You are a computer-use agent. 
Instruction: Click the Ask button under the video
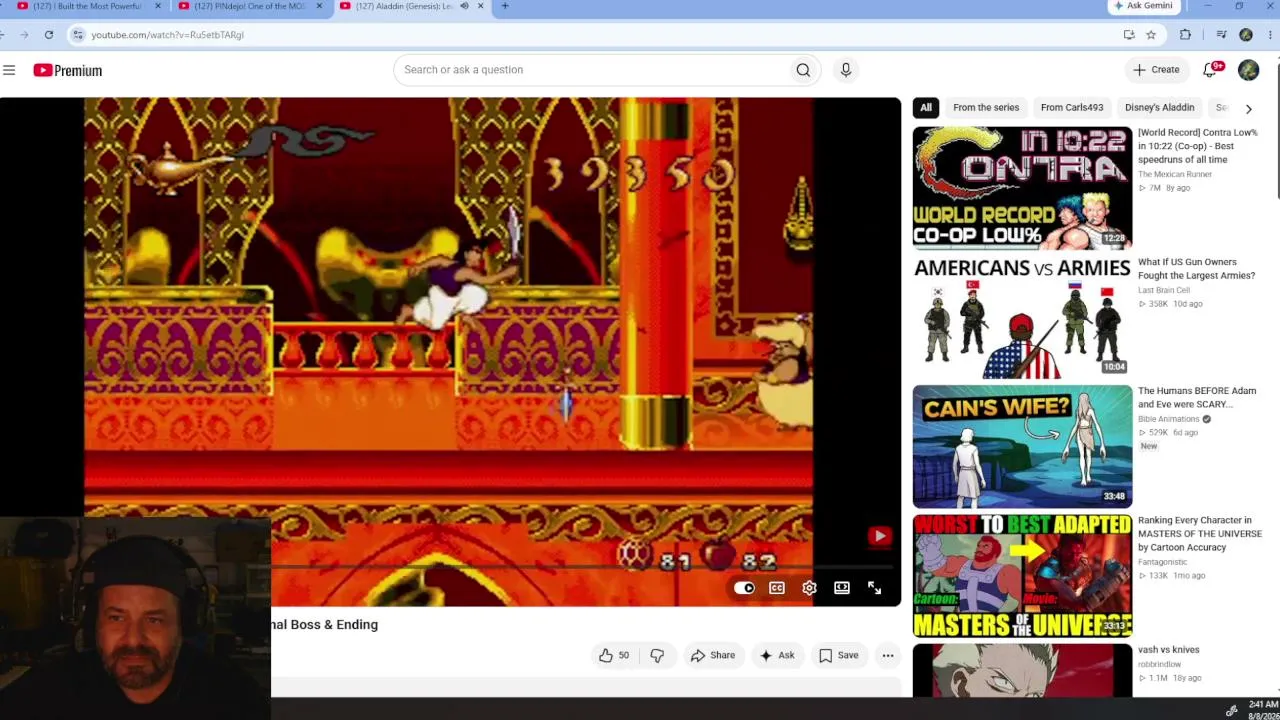tap(777, 655)
